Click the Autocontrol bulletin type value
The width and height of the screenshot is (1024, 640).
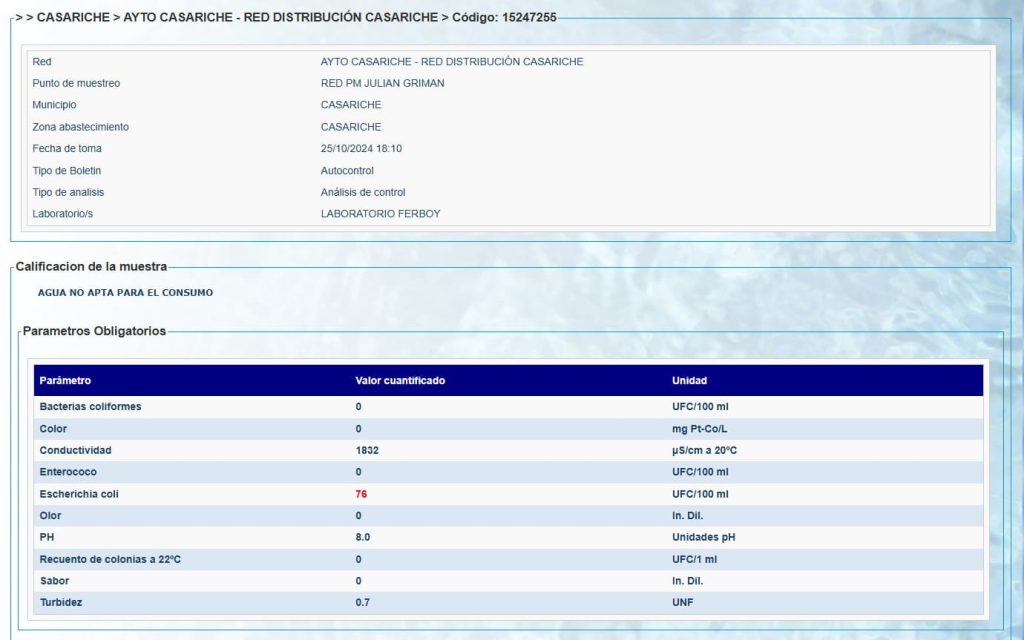coord(347,171)
